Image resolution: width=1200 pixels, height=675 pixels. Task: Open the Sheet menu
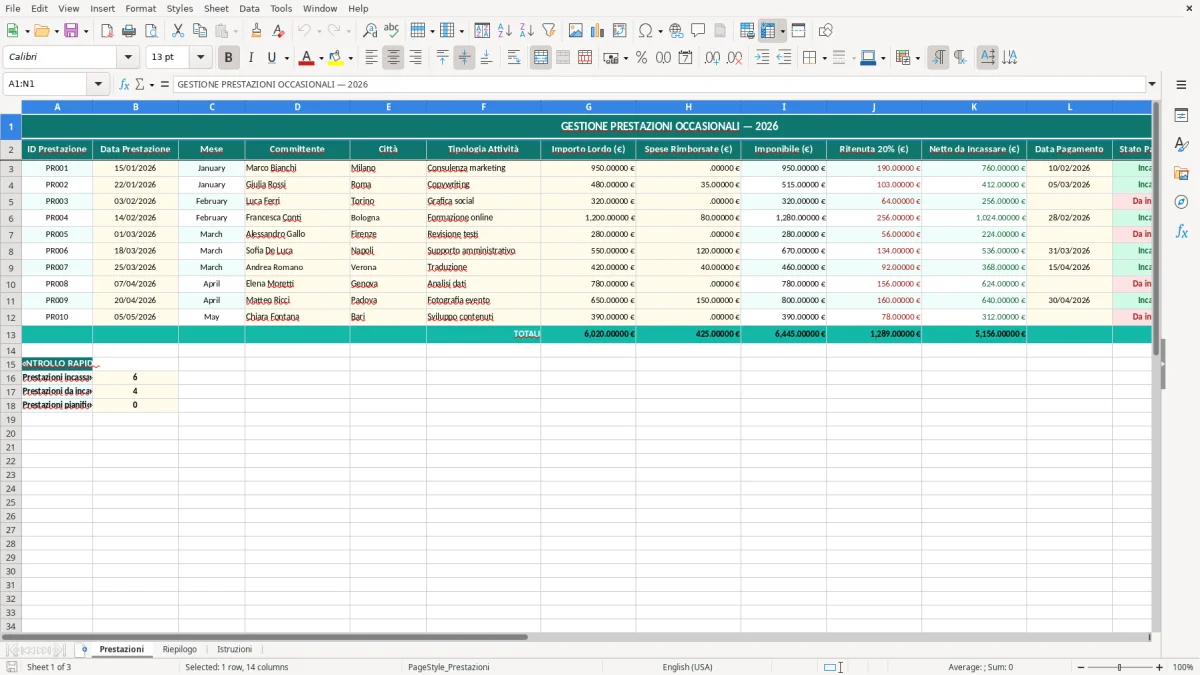(x=216, y=8)
